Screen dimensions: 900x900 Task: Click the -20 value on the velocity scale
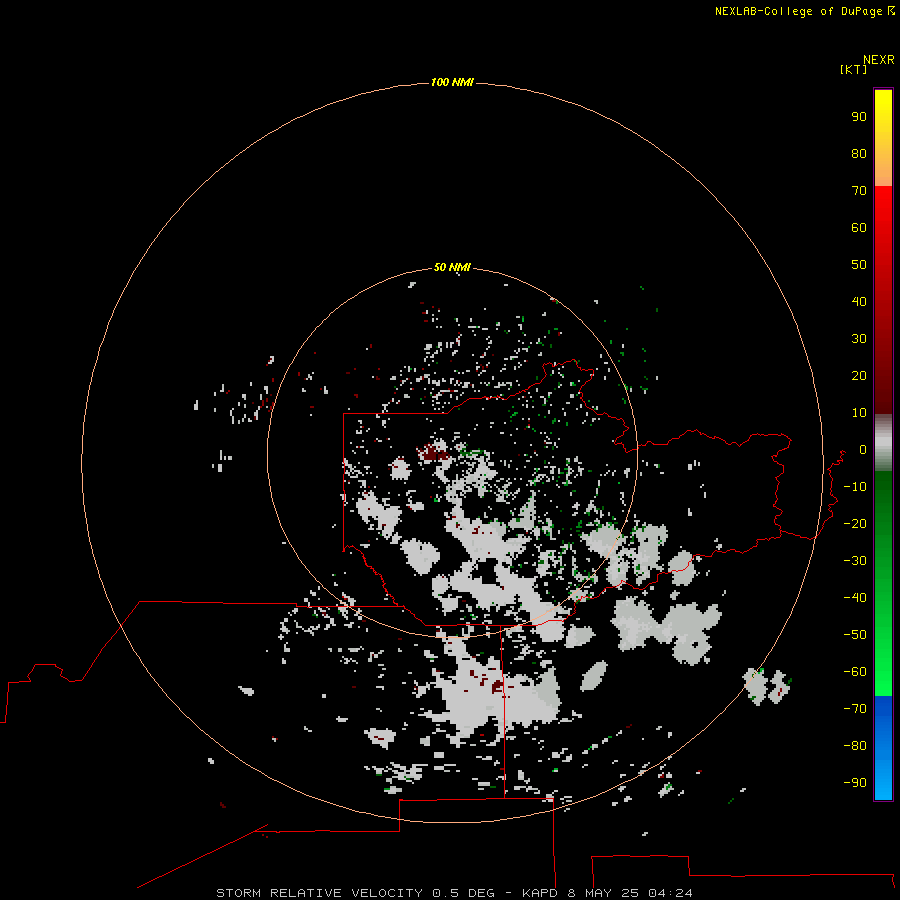click(x=855, y=524)
